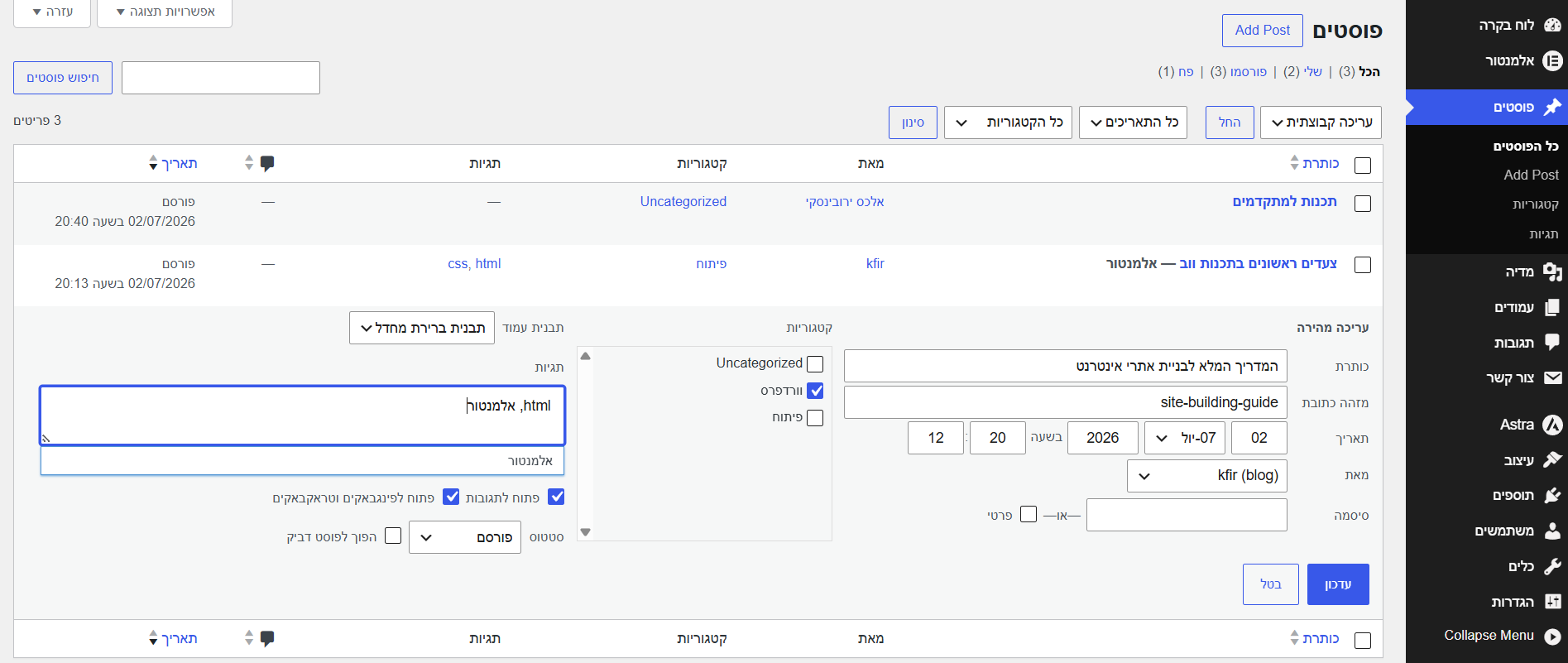Filter by Mine (שלי) posts
Image resolution: width=1568 pixels, height=663 pixels.
1312,72
